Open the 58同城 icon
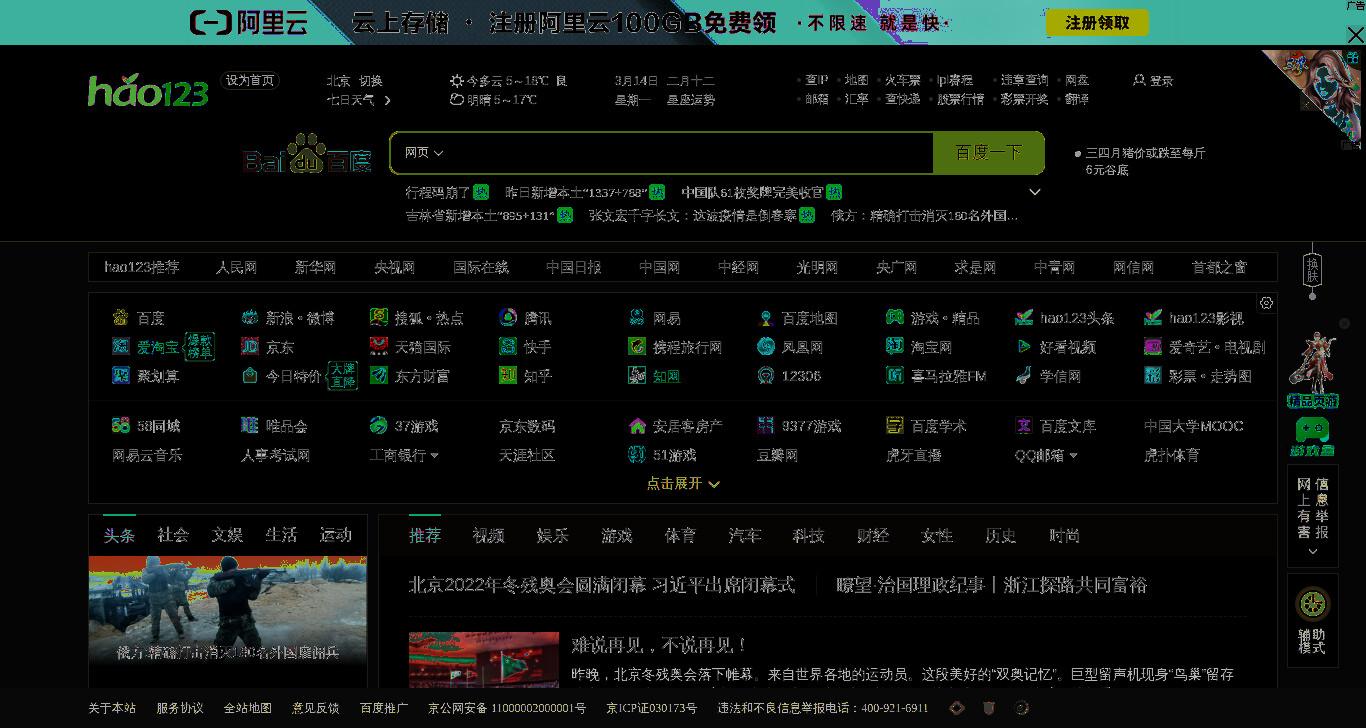The image size is (1366, 728). 121,426
